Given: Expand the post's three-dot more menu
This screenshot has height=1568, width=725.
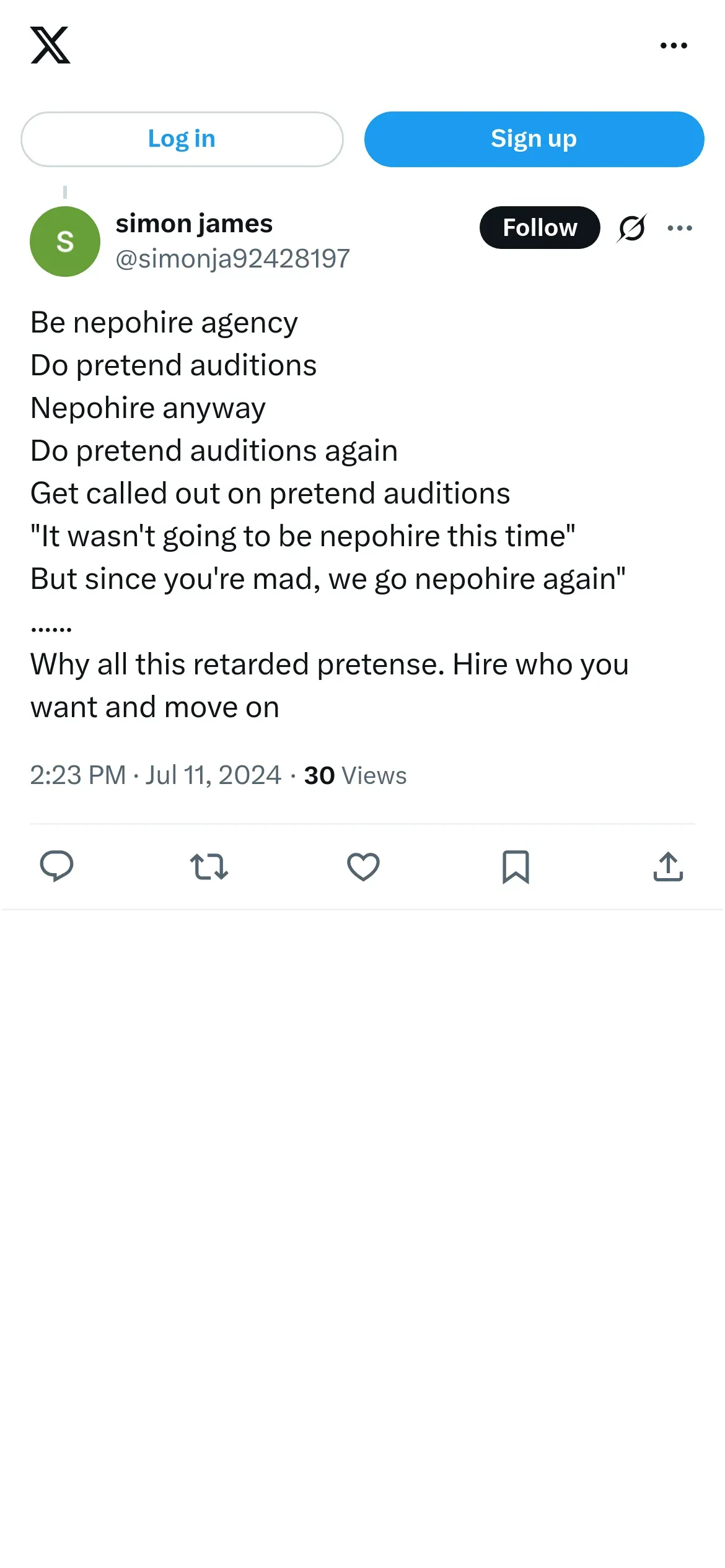Looking at the screenshot, I should tap(680, 228).
